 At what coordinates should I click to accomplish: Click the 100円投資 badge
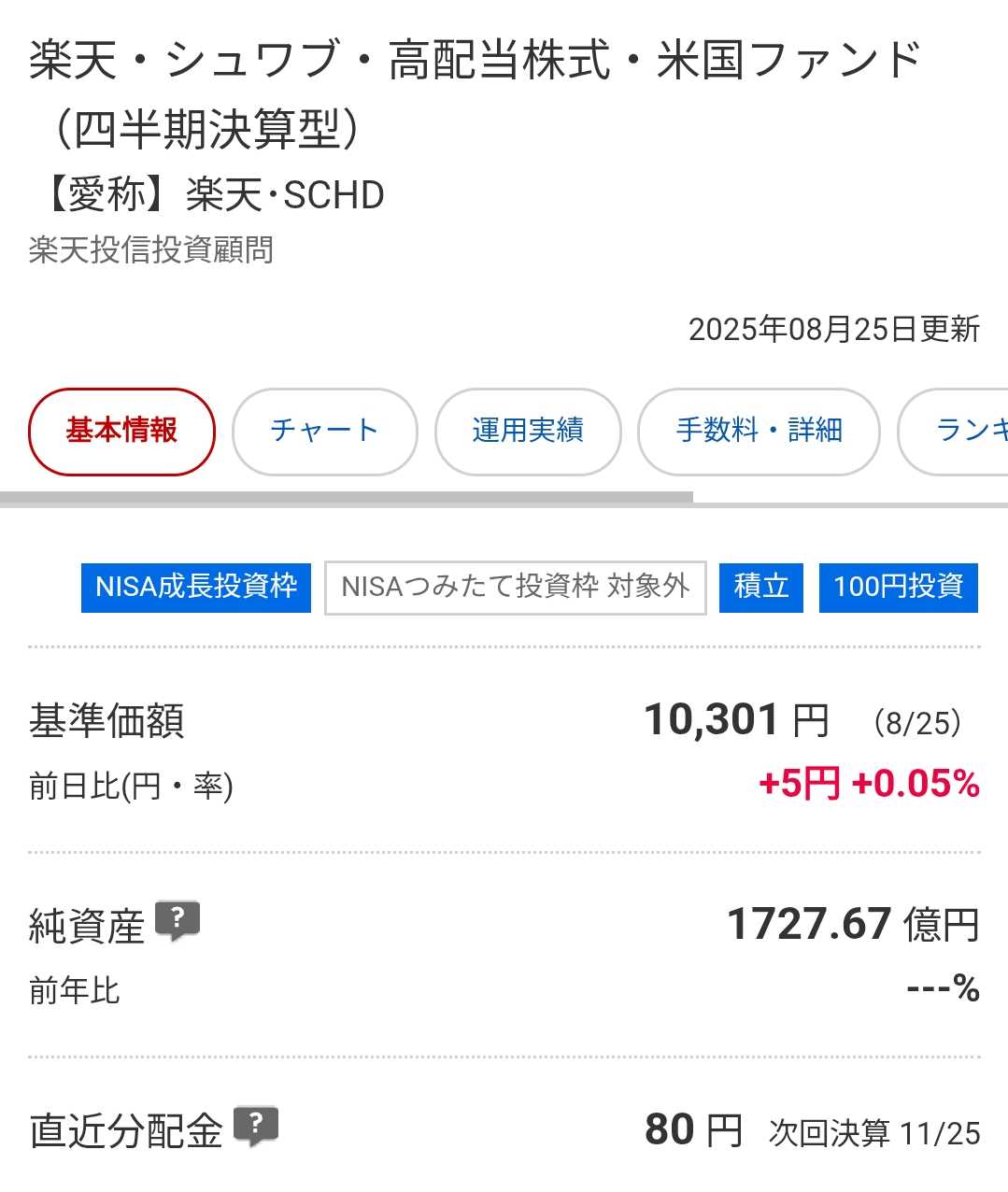tap(898, 588)
